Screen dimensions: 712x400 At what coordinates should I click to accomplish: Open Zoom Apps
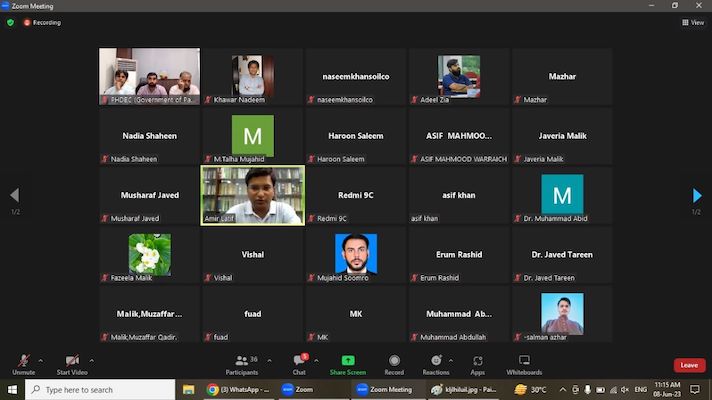click(478, 362)
